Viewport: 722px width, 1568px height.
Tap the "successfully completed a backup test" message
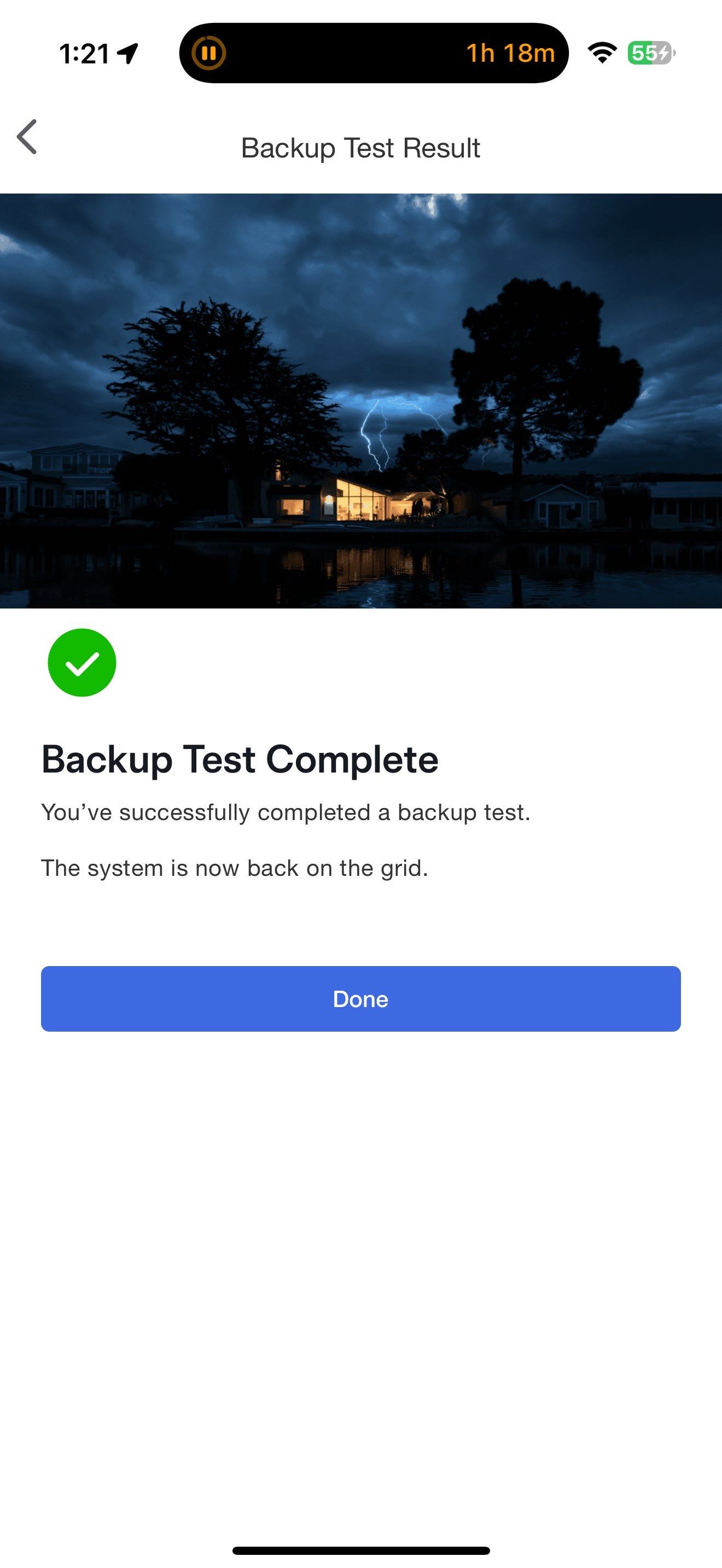pyautogui.click(x=286, y=812)
